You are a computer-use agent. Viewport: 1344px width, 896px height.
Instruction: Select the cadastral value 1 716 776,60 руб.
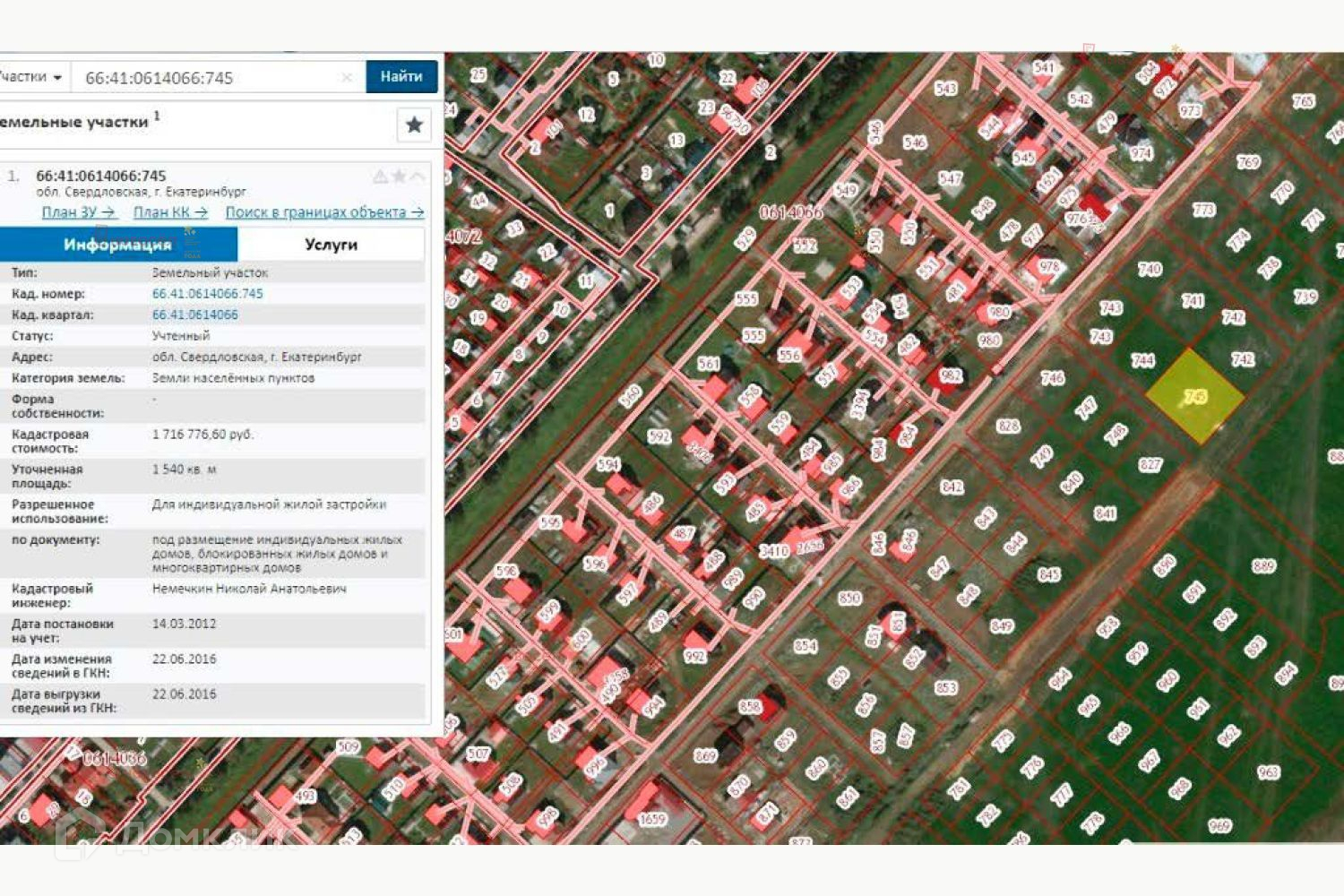pos(203,435)
